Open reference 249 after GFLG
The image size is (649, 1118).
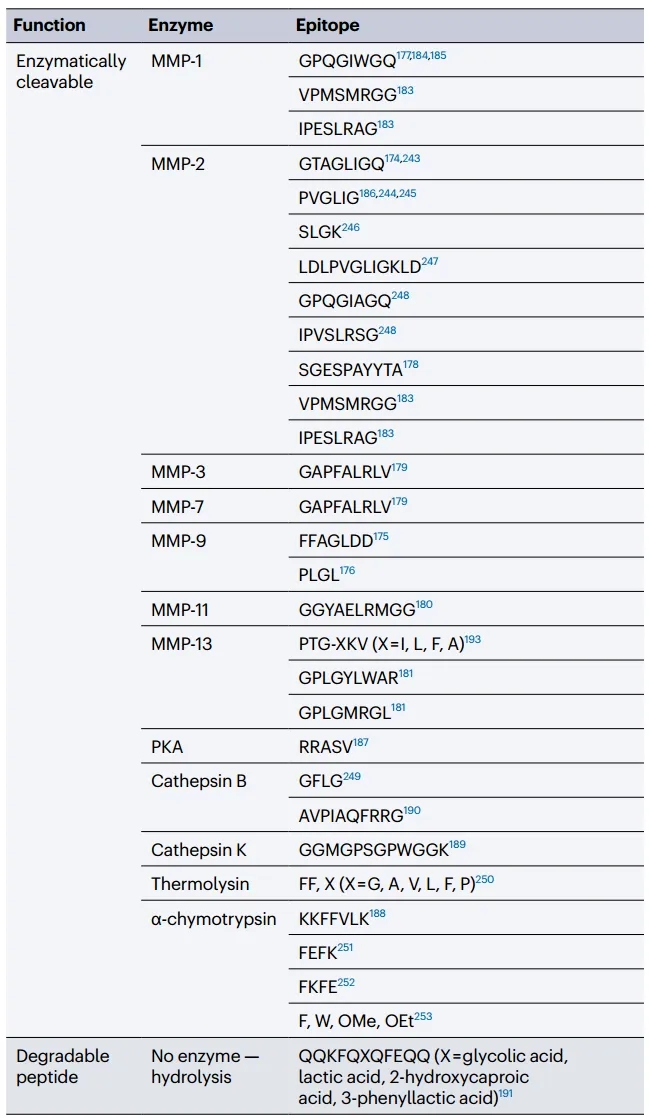352,776
